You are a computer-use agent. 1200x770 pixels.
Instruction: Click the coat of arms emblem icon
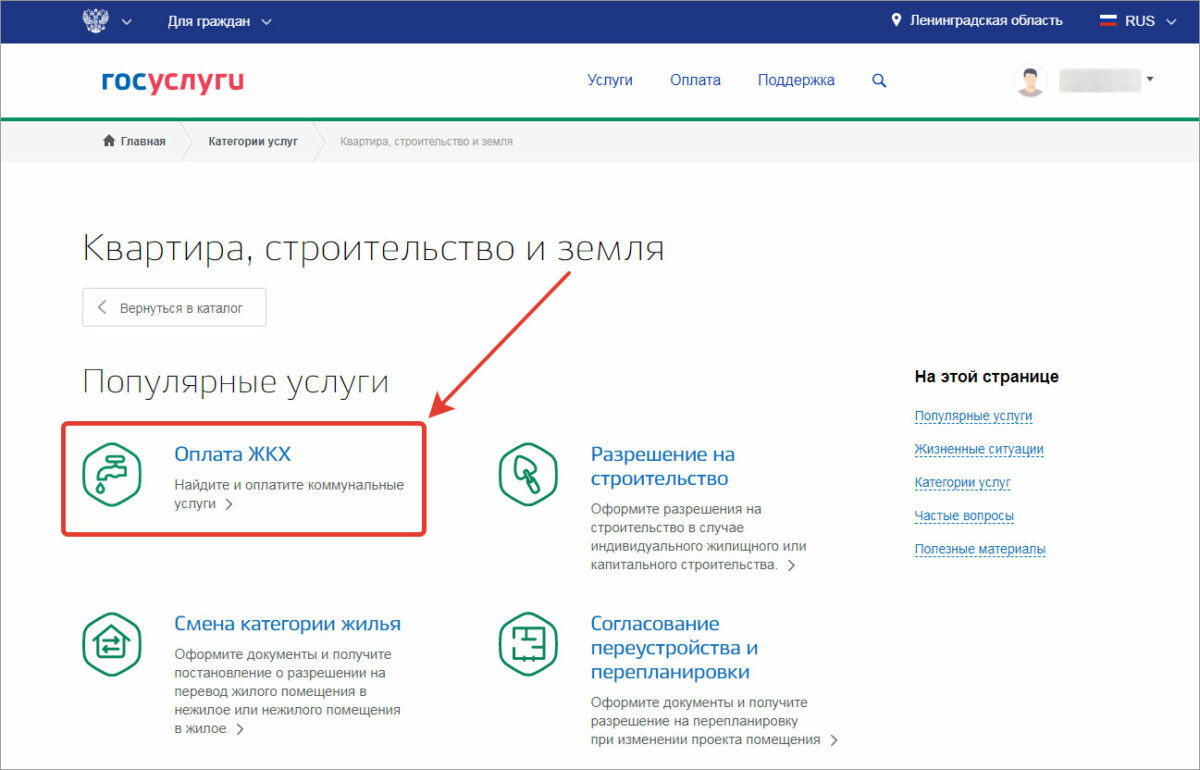[x=95, y=21]
